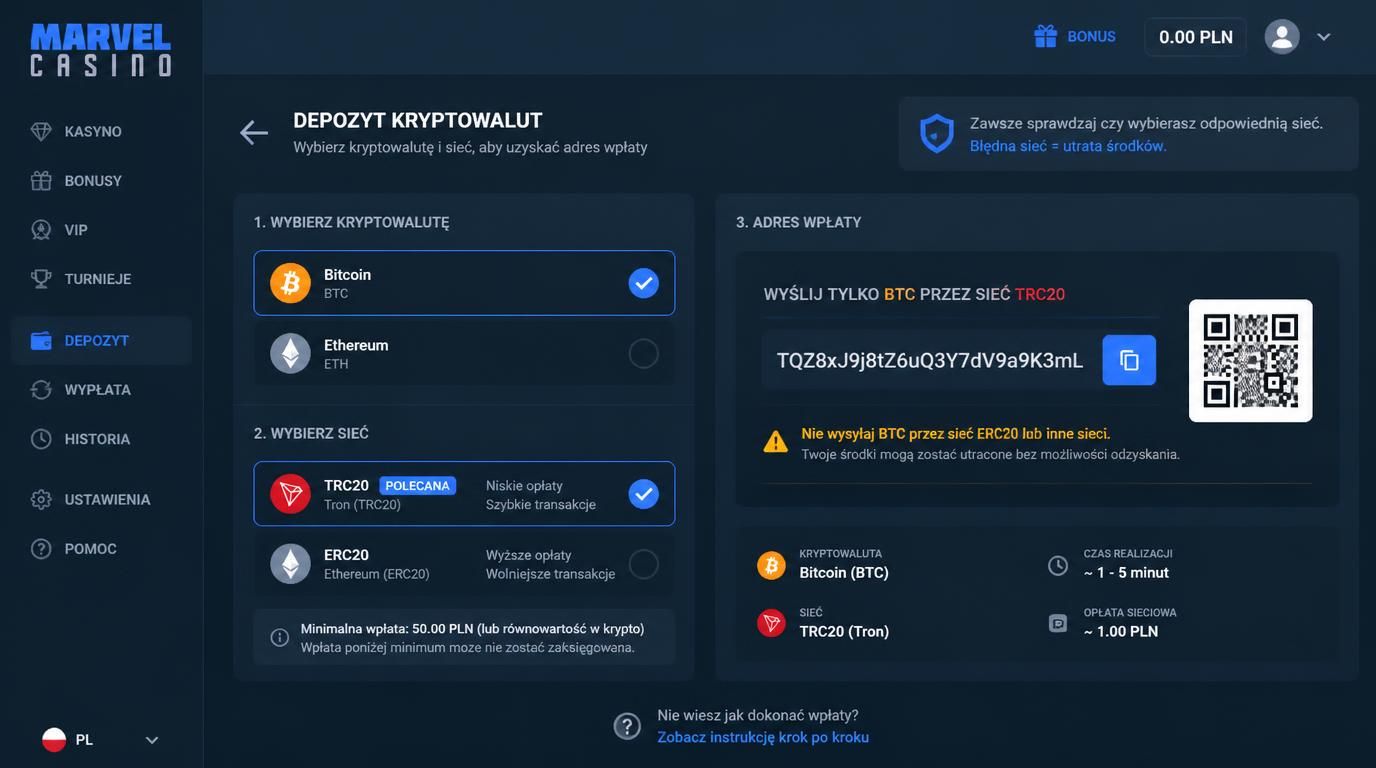Click the Polish flag icon
Image resolution: width=1376 pixels, height=768 pixels.
54,740
